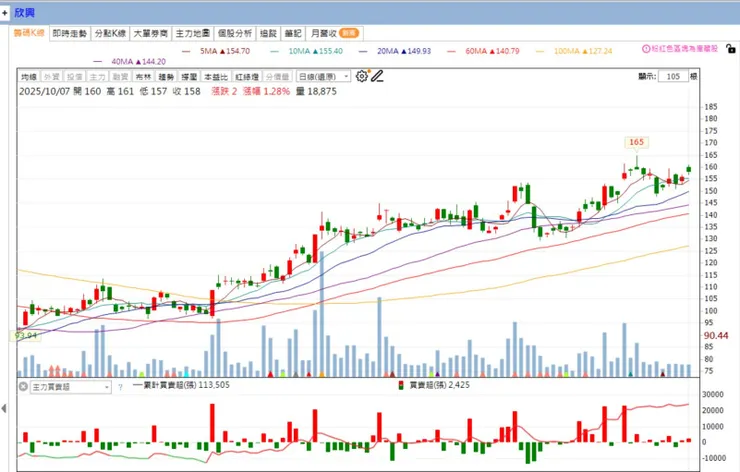Select the pencil drawing tool icon
The image size is (740, 472).
click(x=377, y=76)
